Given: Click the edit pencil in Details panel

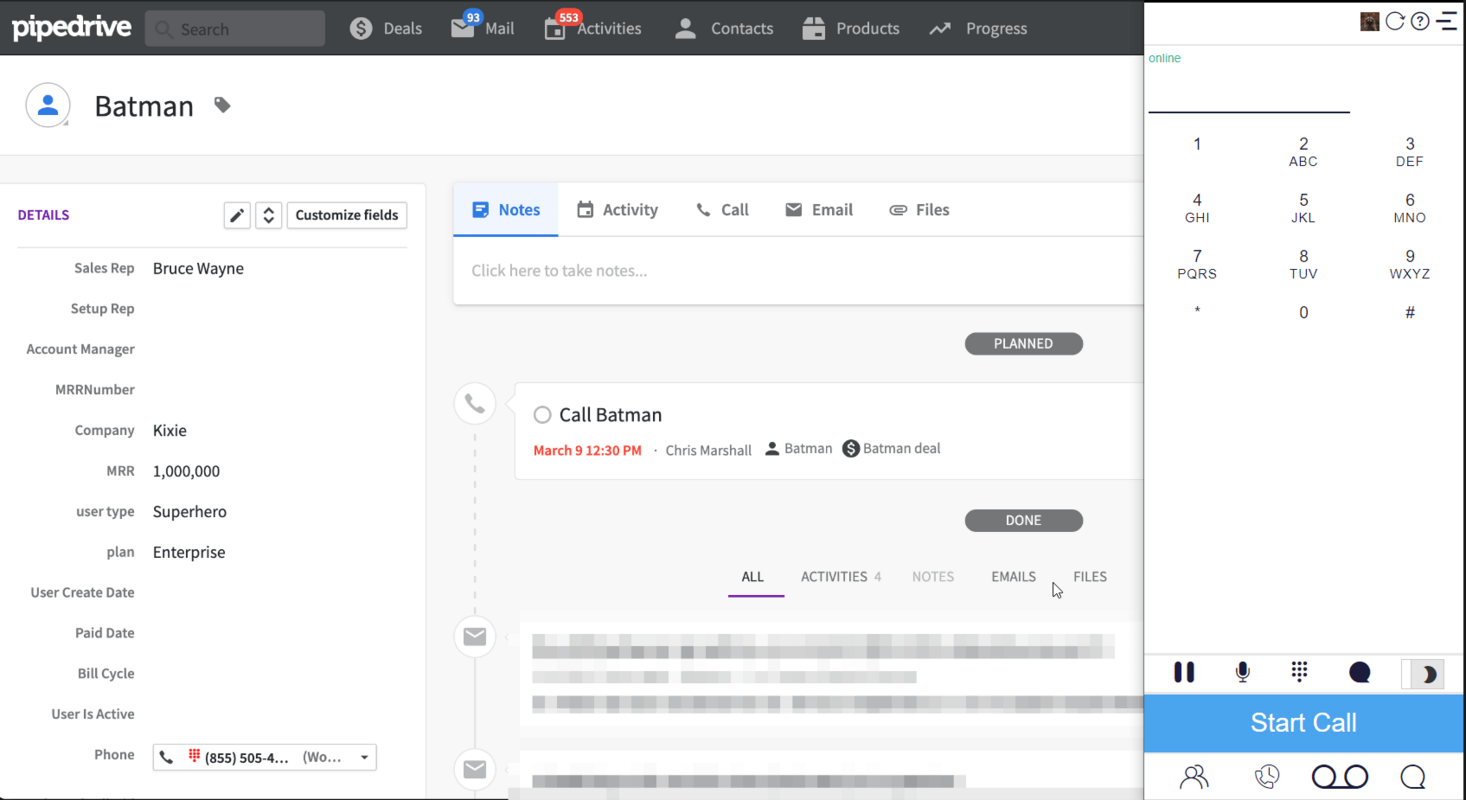Looking at the screenshot, I should pyautogui.click(x=237, y=215).
